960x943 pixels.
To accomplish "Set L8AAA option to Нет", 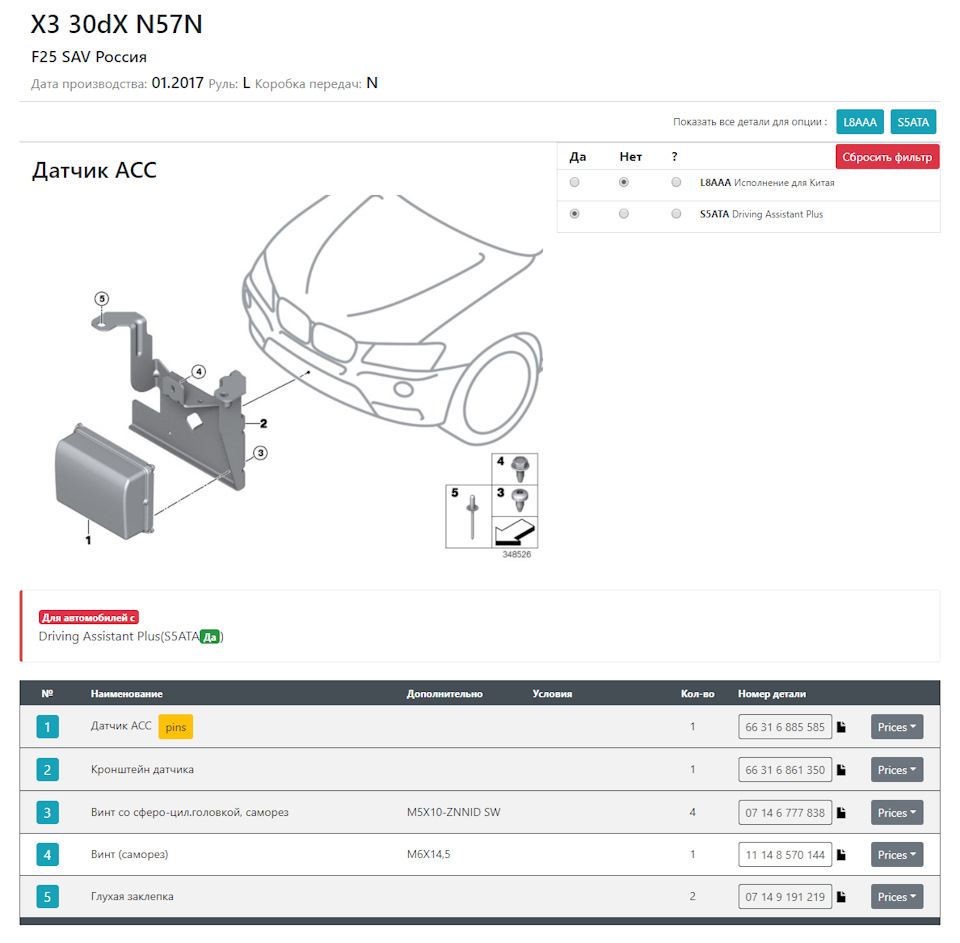I will (x=623, y=182).
